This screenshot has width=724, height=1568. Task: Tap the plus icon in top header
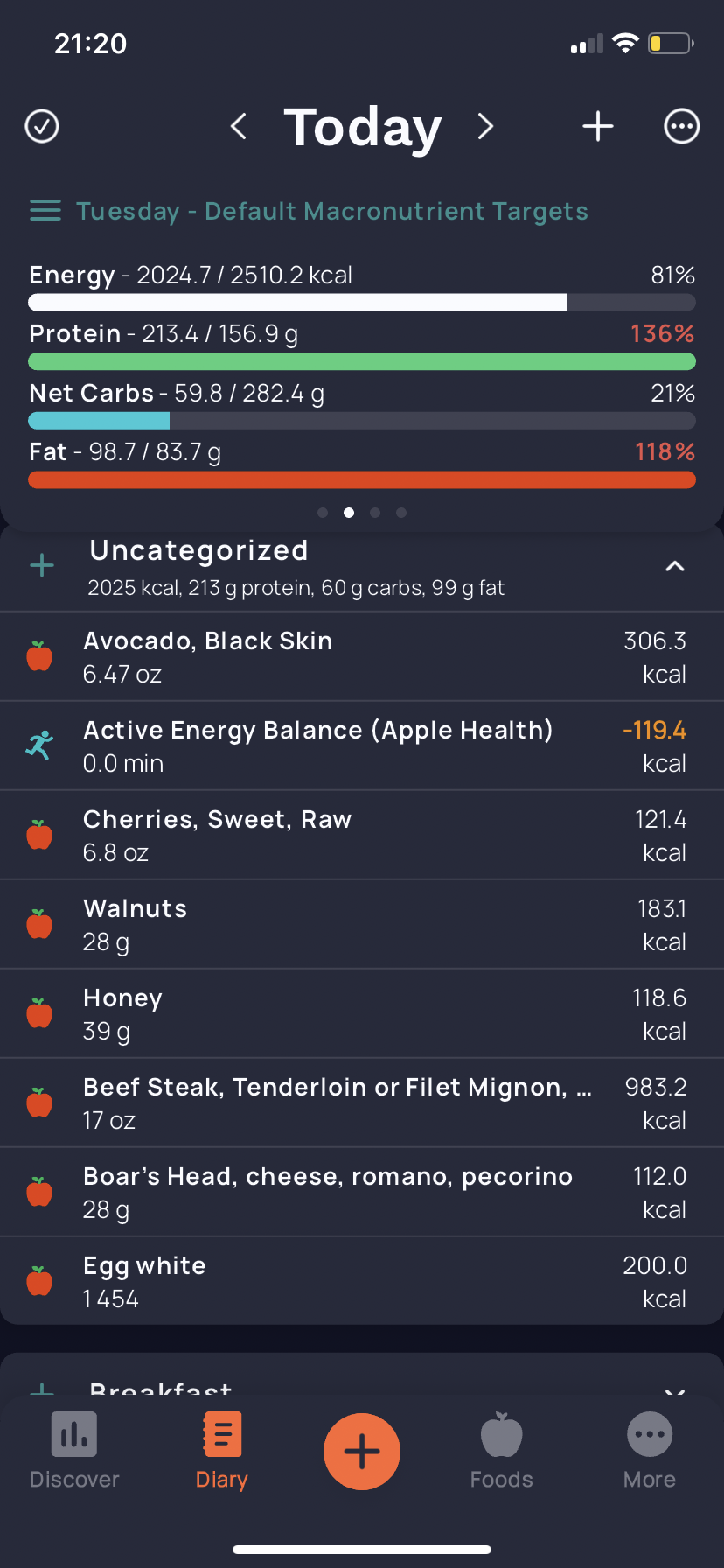tap(598, 126)
